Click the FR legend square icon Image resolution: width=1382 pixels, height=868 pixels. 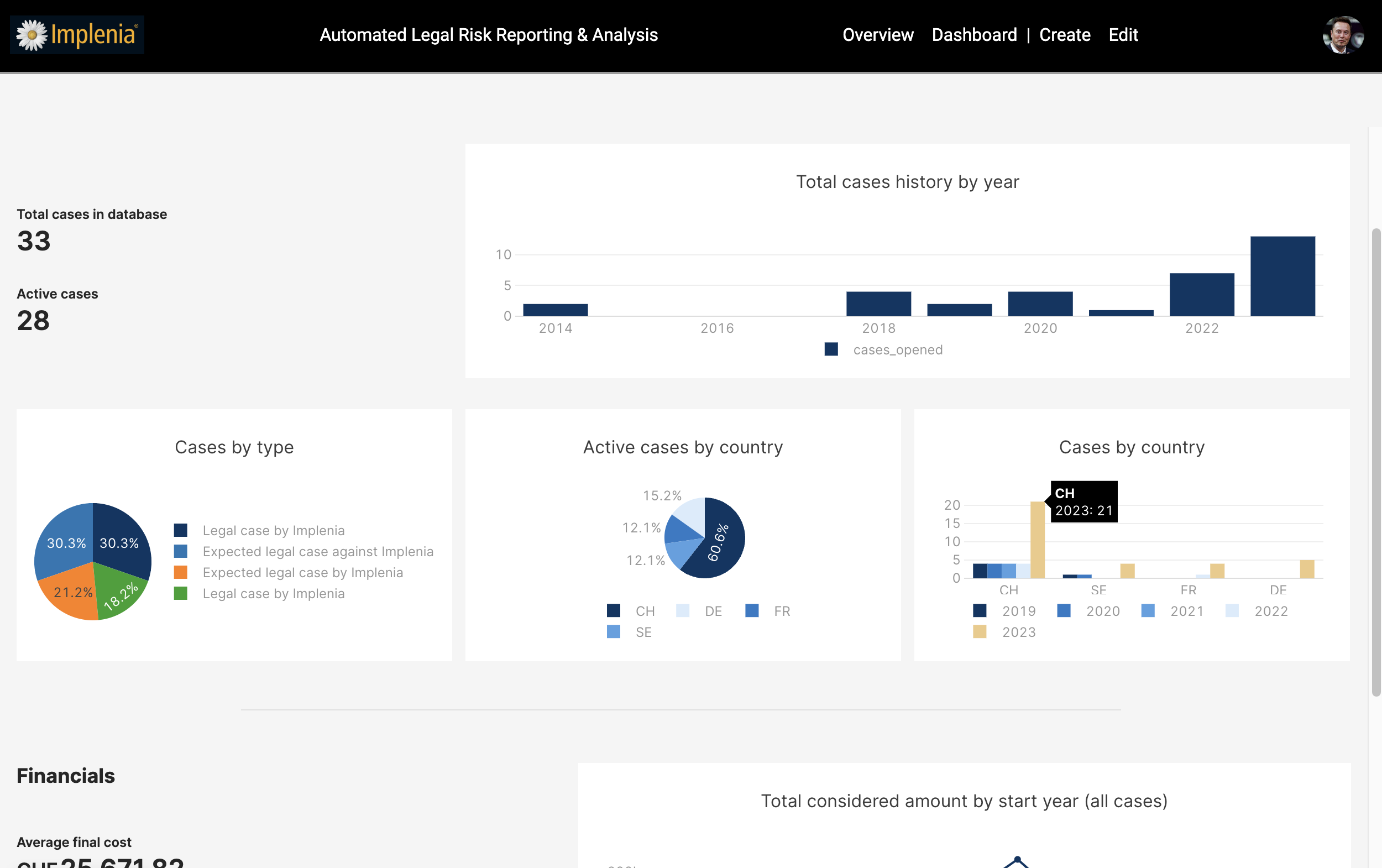click(752, 610)
